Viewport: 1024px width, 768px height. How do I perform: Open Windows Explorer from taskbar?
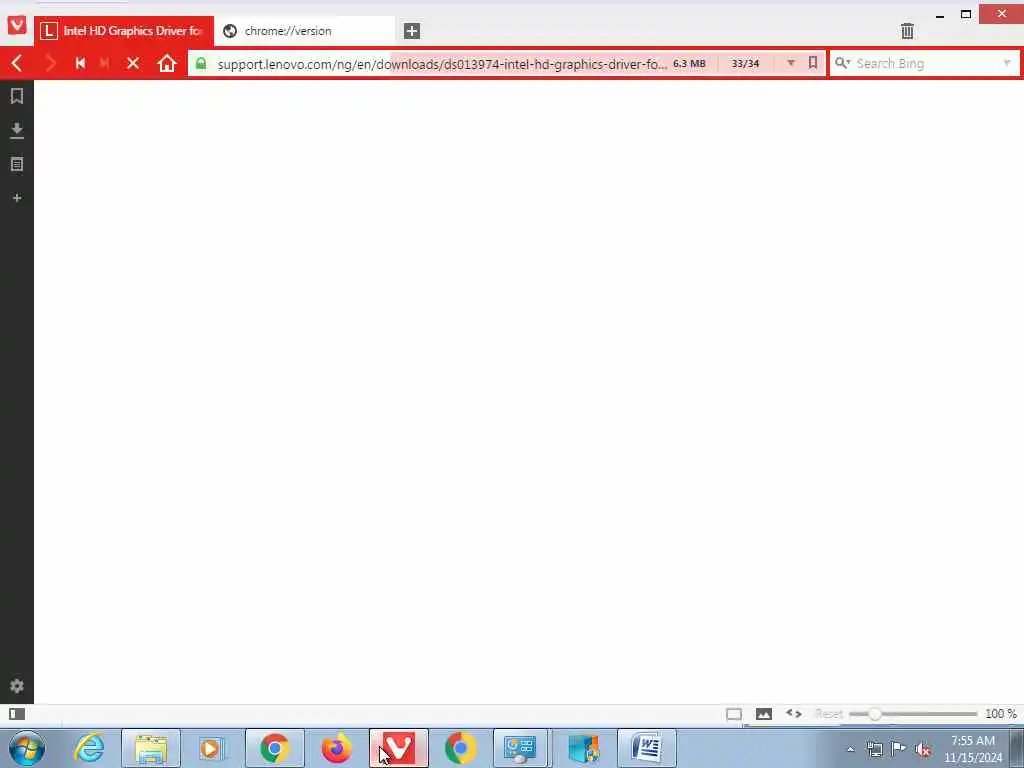[151, 748]
